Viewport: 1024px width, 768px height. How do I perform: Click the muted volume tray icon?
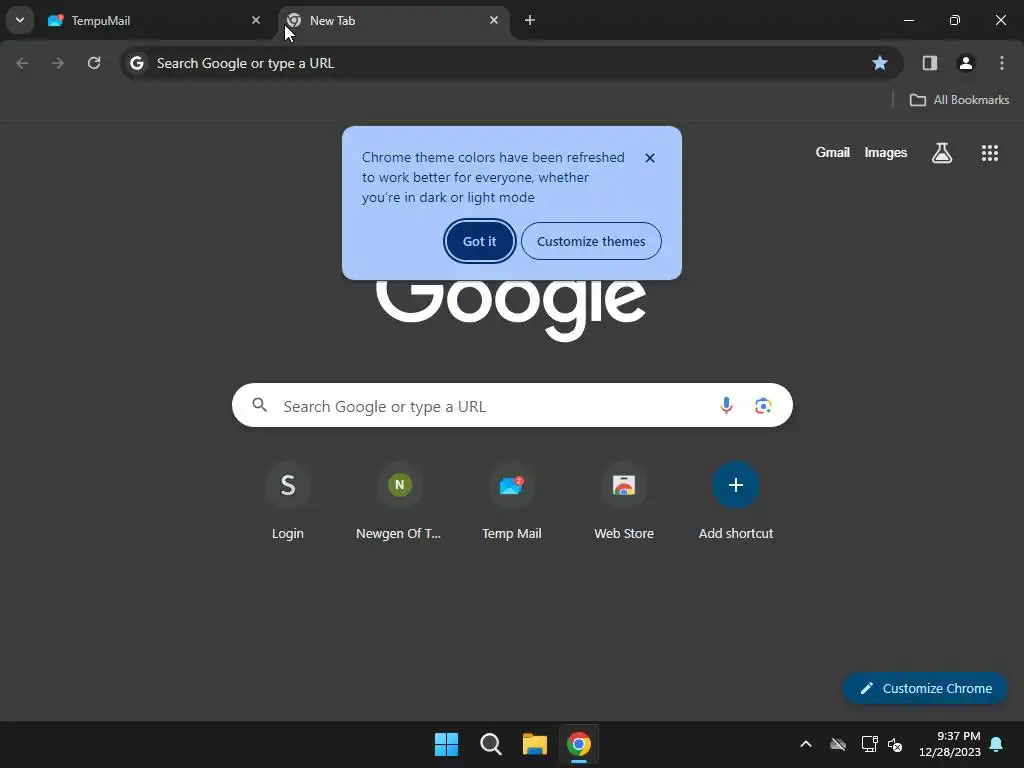(x=895, y=744)
